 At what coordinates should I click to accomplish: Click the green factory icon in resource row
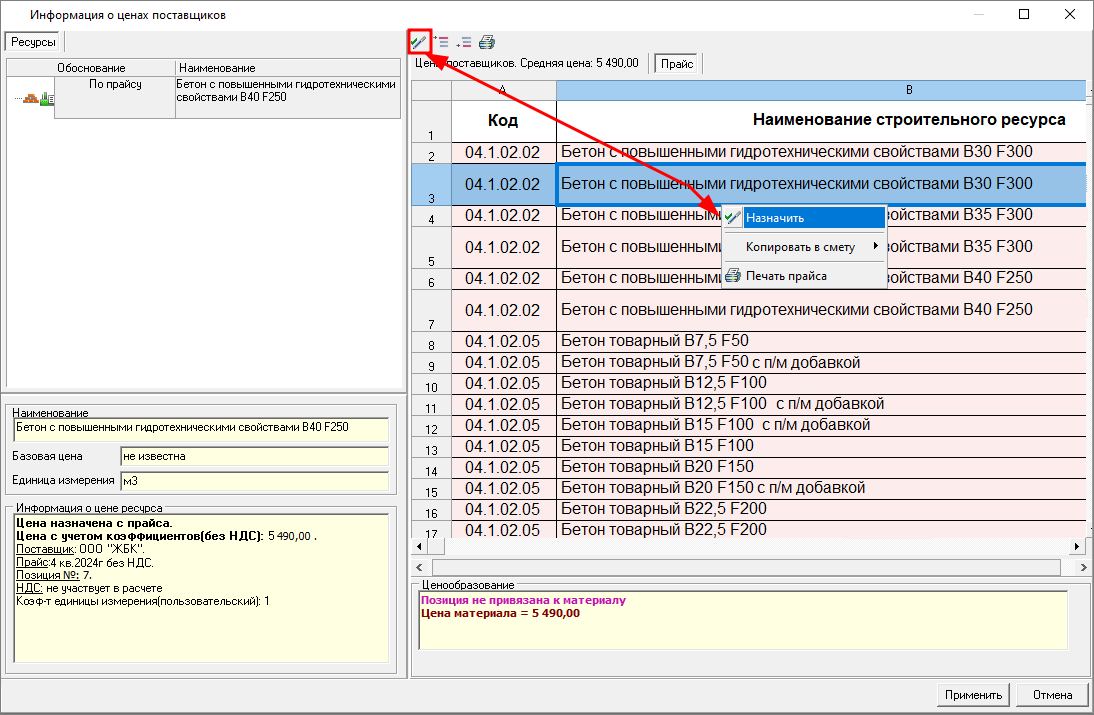(x=46, y=99)
